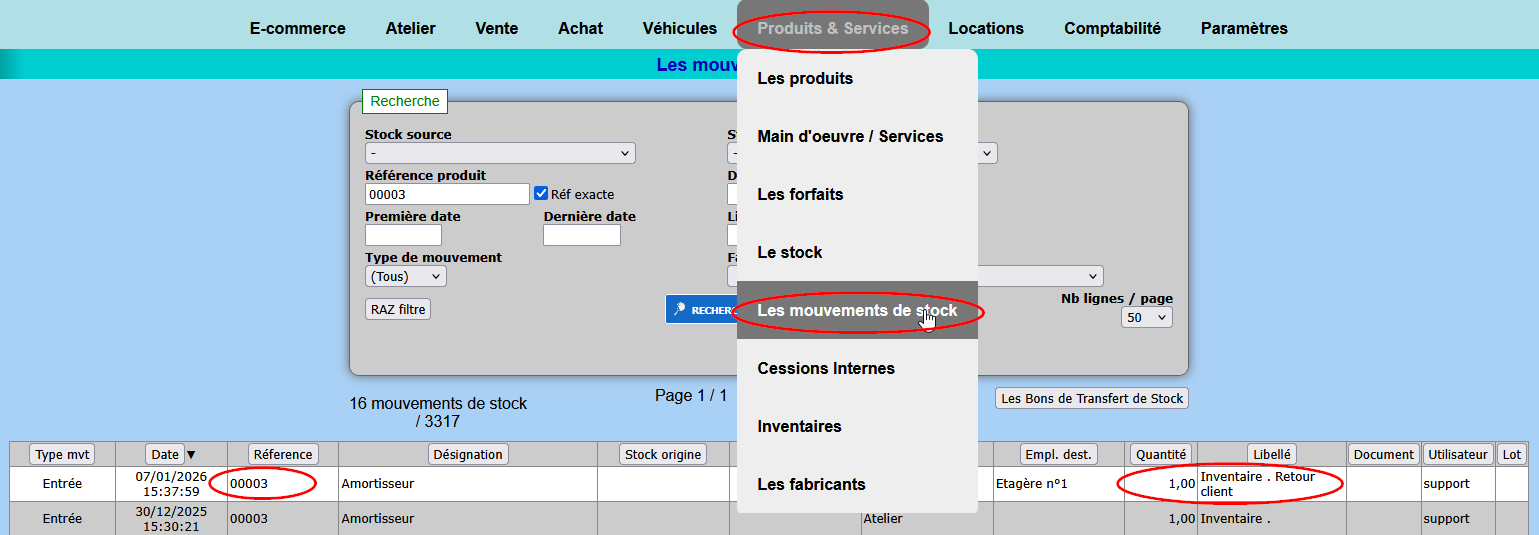Select the Recherche tab label
This screenshot has width=1539, height=535.
(404, 101)
